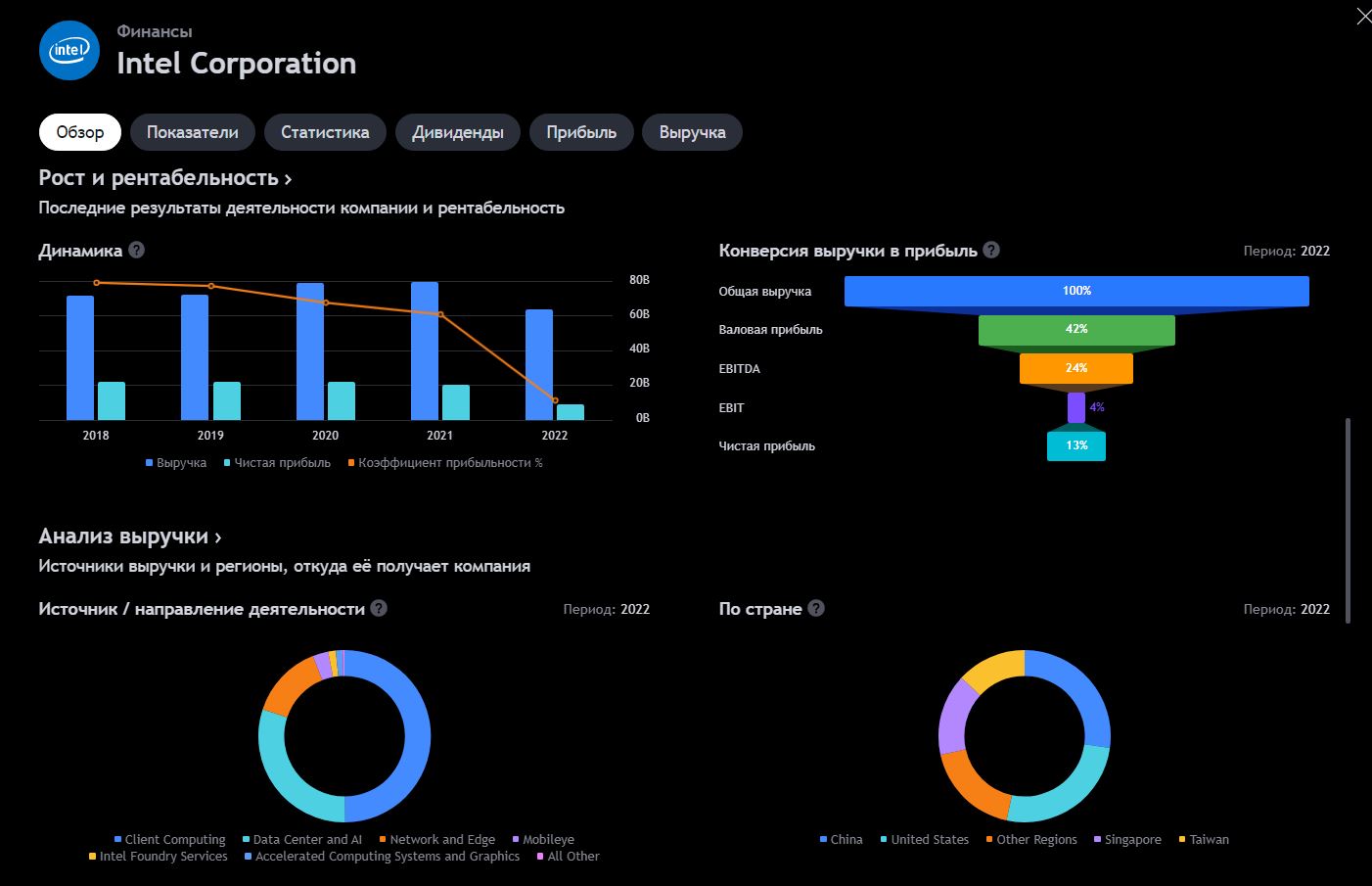Click the 2018 revenue bar
Viewport: 1372px width, 886px height.
(80, 358)
